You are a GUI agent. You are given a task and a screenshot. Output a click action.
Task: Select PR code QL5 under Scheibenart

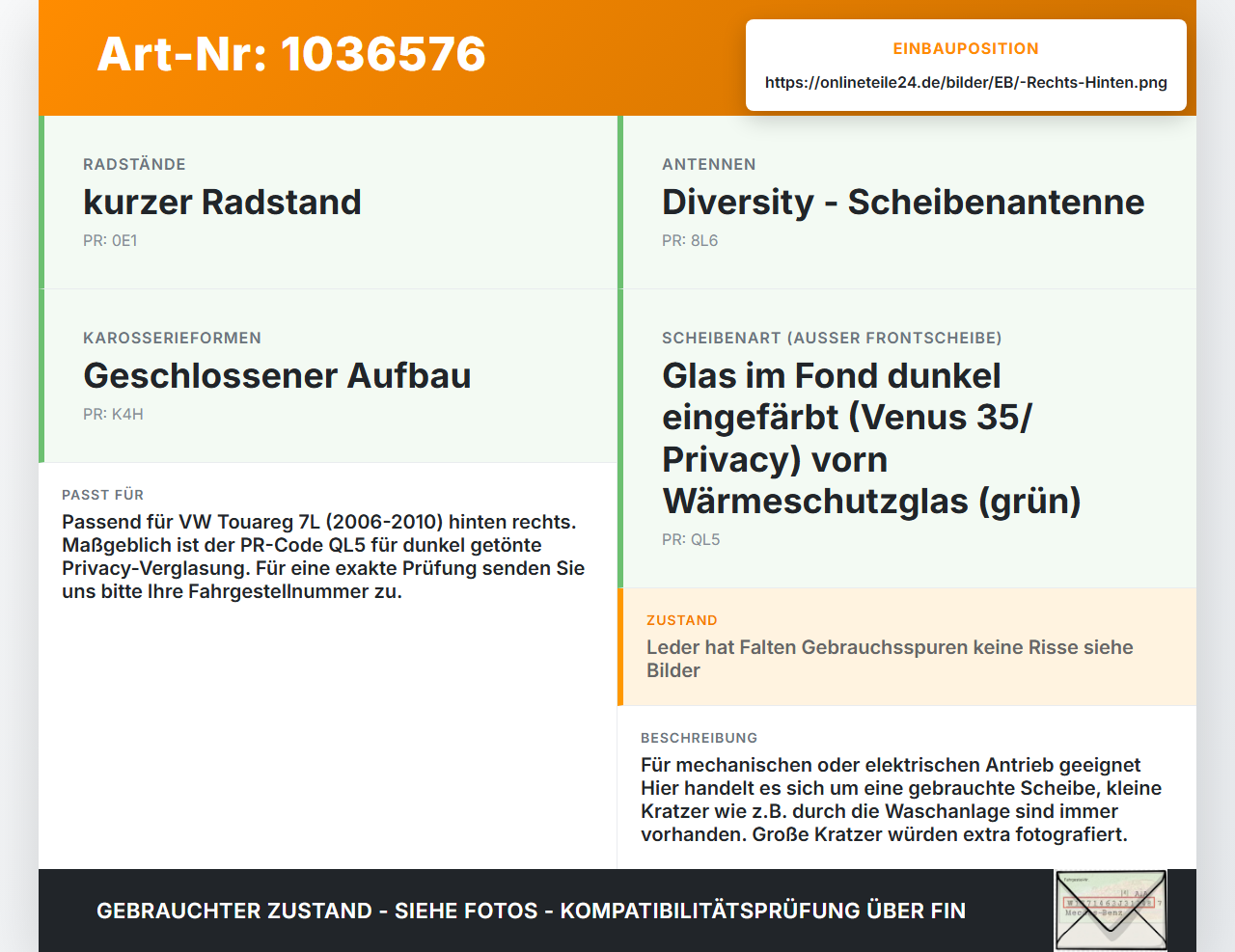click(691, 539)
